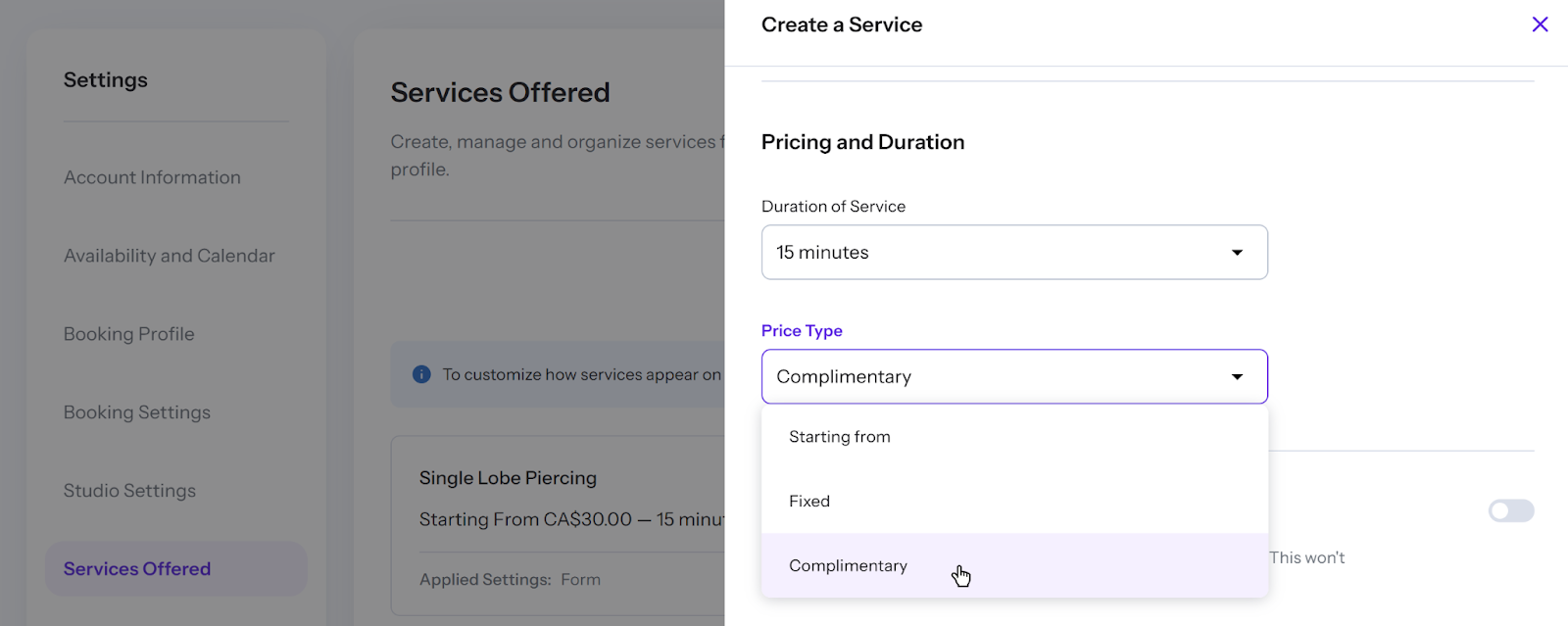Go to Availability and Calendar
This screenshot has height=626, width=1568.
pyautogui.click(x=170, y=256)
